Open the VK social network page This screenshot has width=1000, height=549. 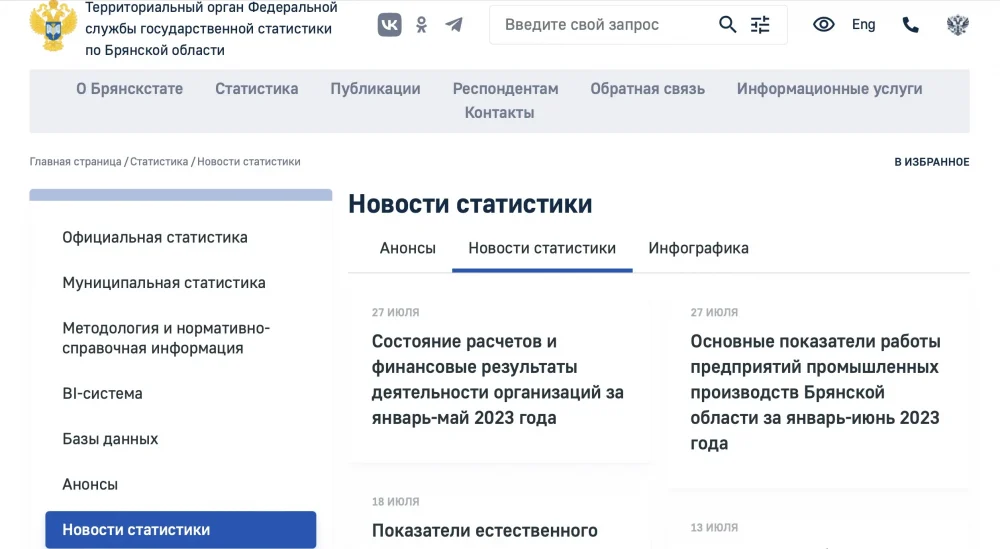[x=389, y=25]
